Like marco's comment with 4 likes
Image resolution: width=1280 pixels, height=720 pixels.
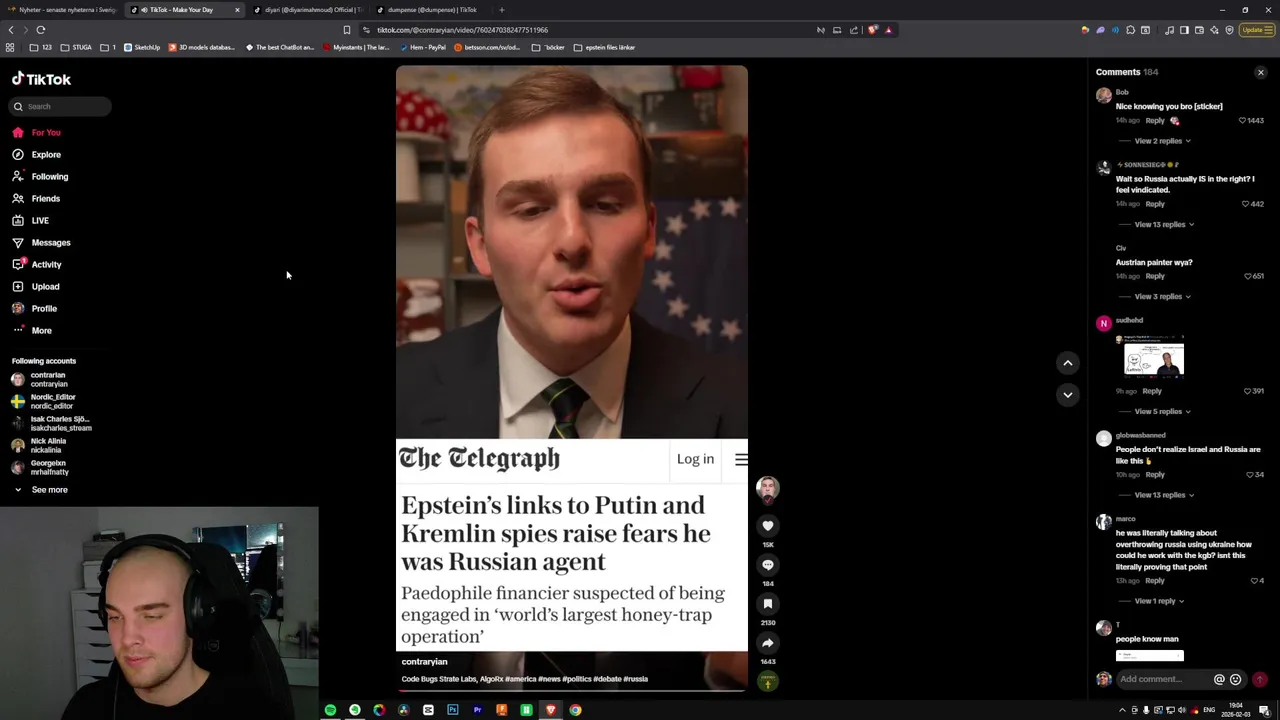coord(1257,580)
